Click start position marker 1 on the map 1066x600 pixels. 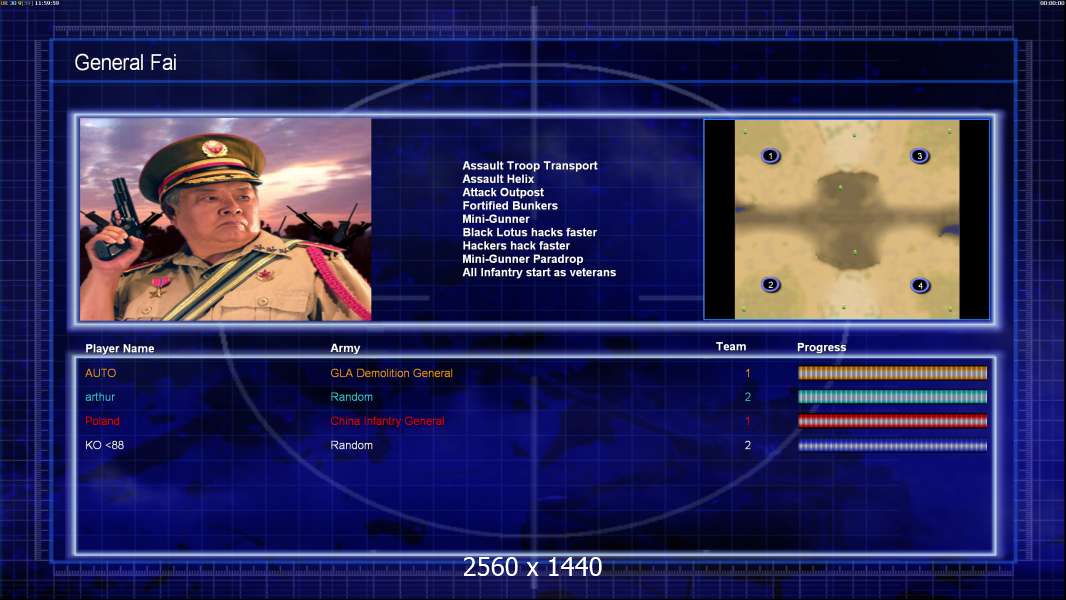point(770,156)
